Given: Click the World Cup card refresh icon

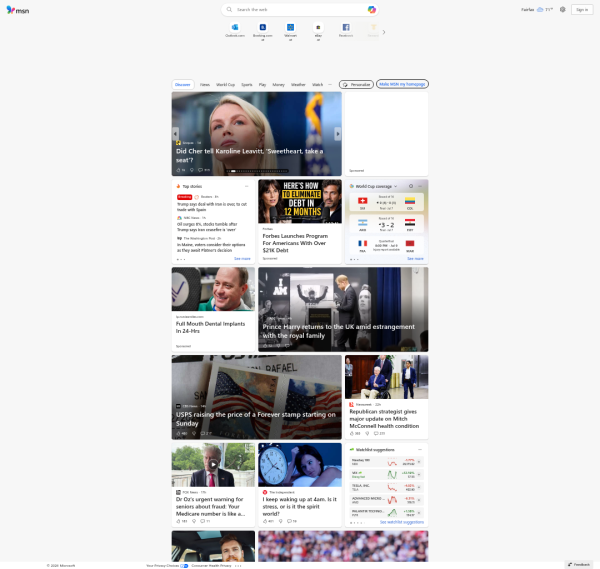Looking at the screenshot, I should (x=411, y=186).
